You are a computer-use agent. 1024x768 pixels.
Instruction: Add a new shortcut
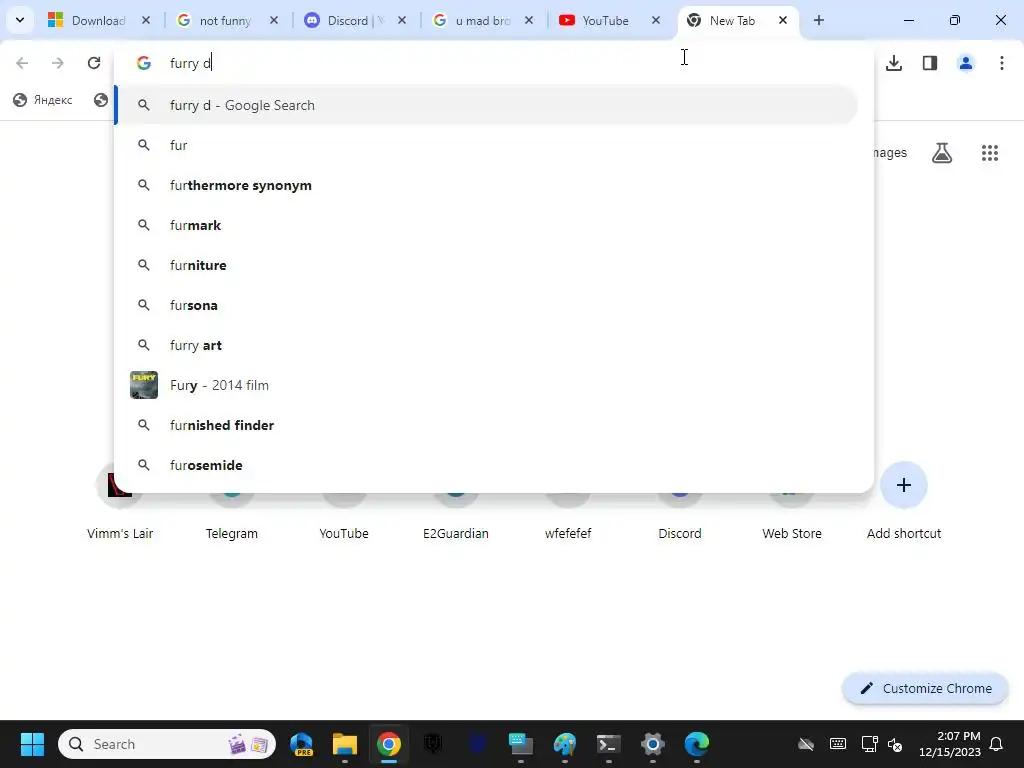click(904, 503)
